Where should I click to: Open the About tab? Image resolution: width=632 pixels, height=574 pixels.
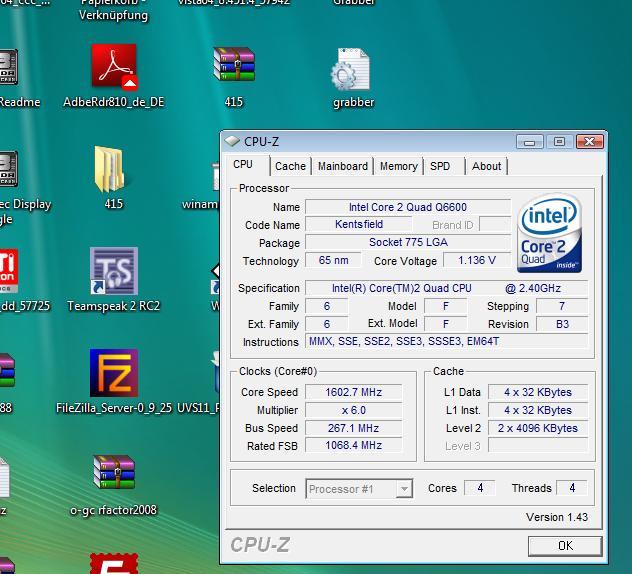tap(487, 166)
